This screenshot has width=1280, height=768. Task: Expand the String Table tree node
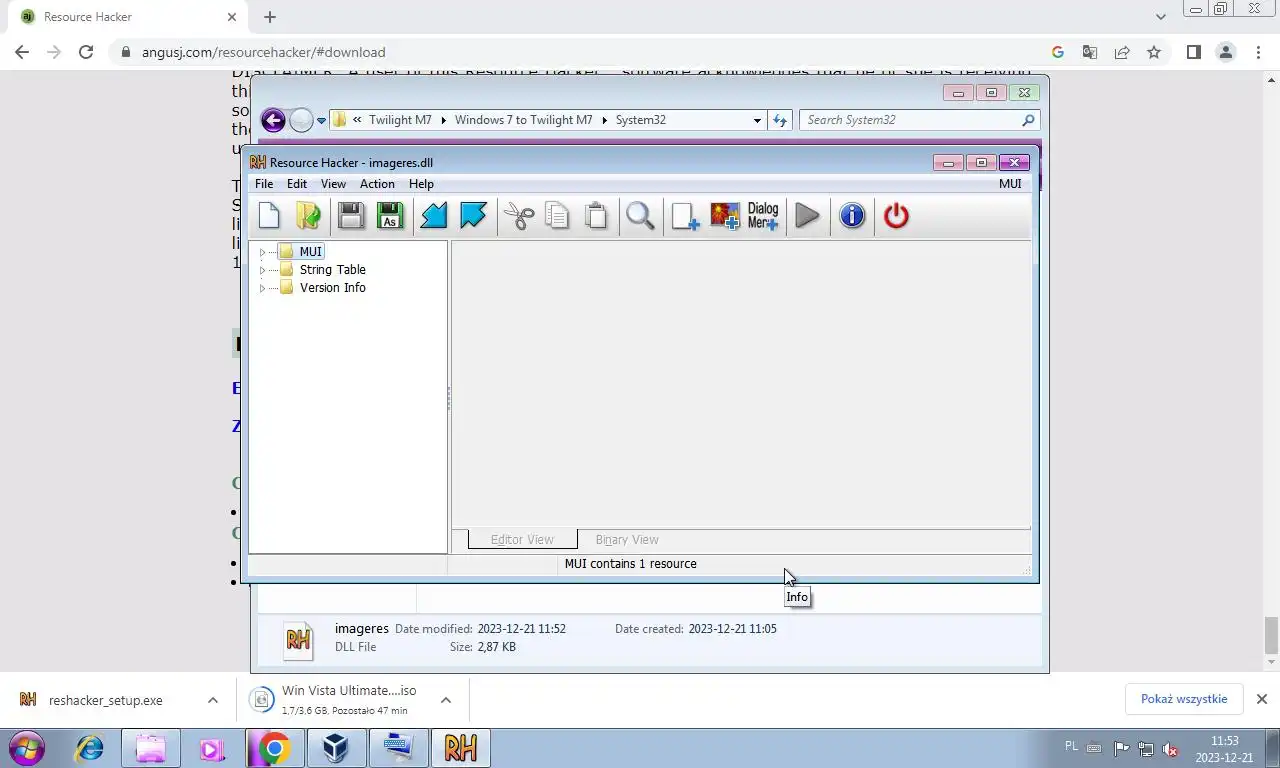click(262, 270)
